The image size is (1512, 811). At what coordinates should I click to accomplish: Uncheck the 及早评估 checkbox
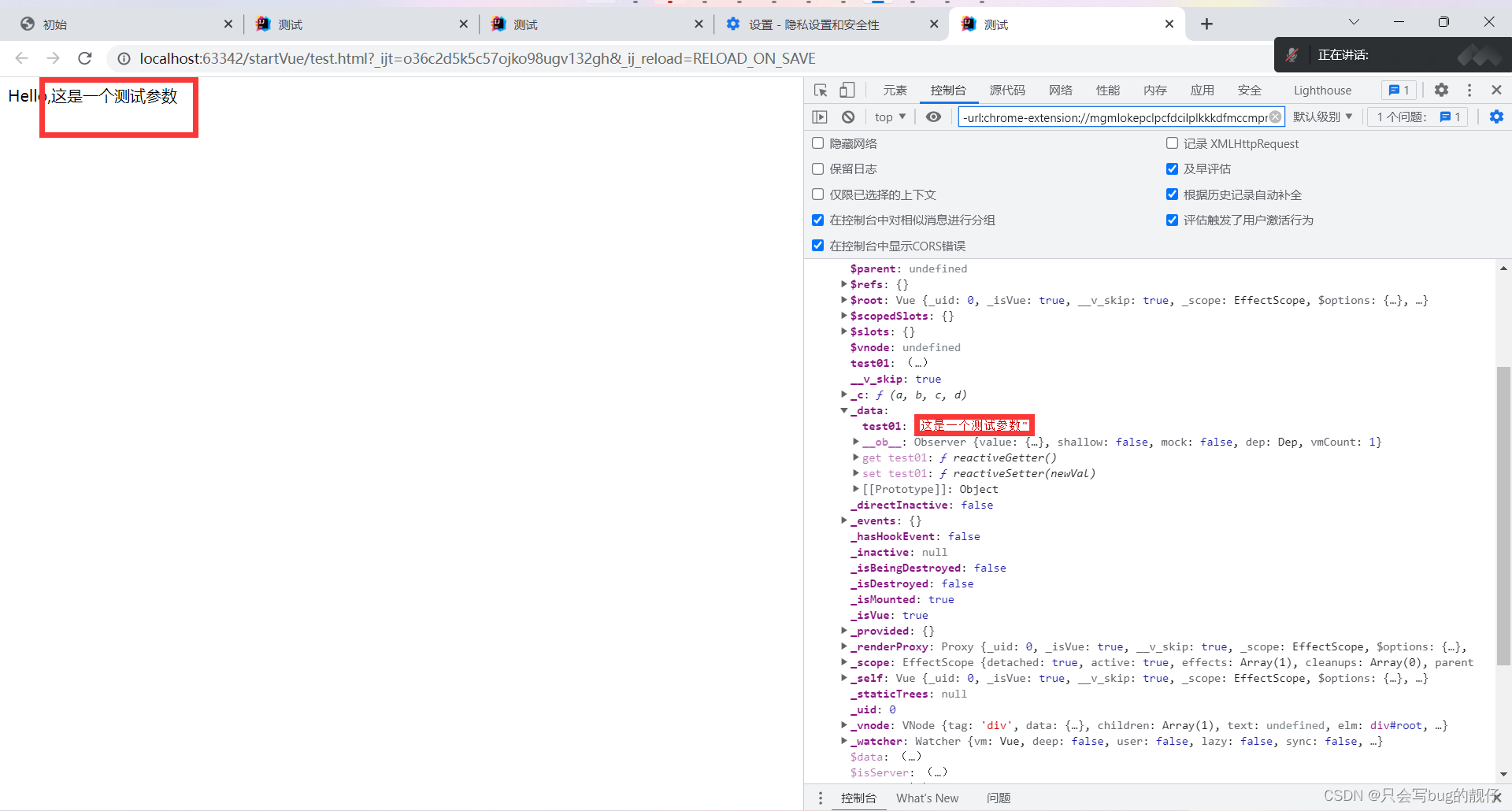[1172, 169]
